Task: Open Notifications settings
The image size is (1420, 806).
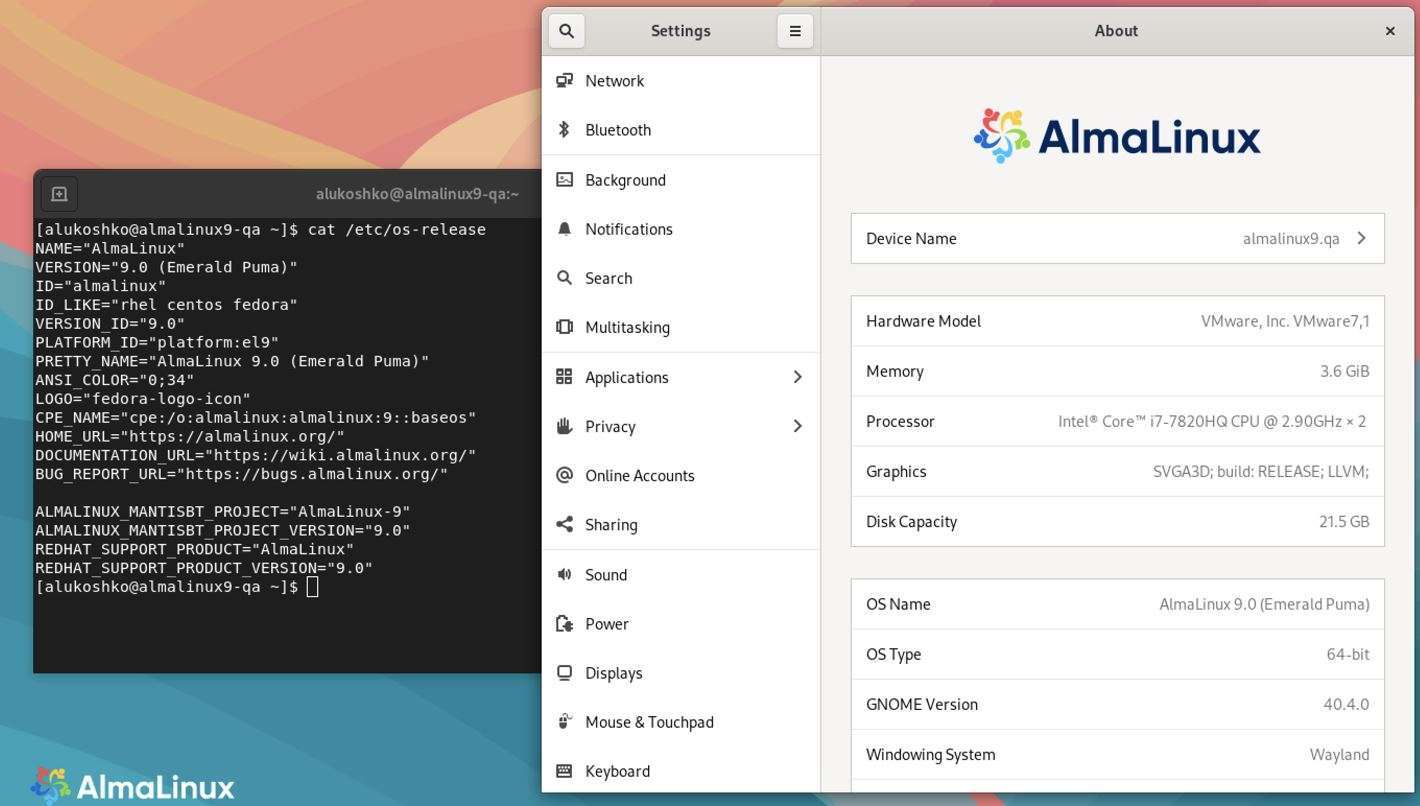Action: point(629,228)
